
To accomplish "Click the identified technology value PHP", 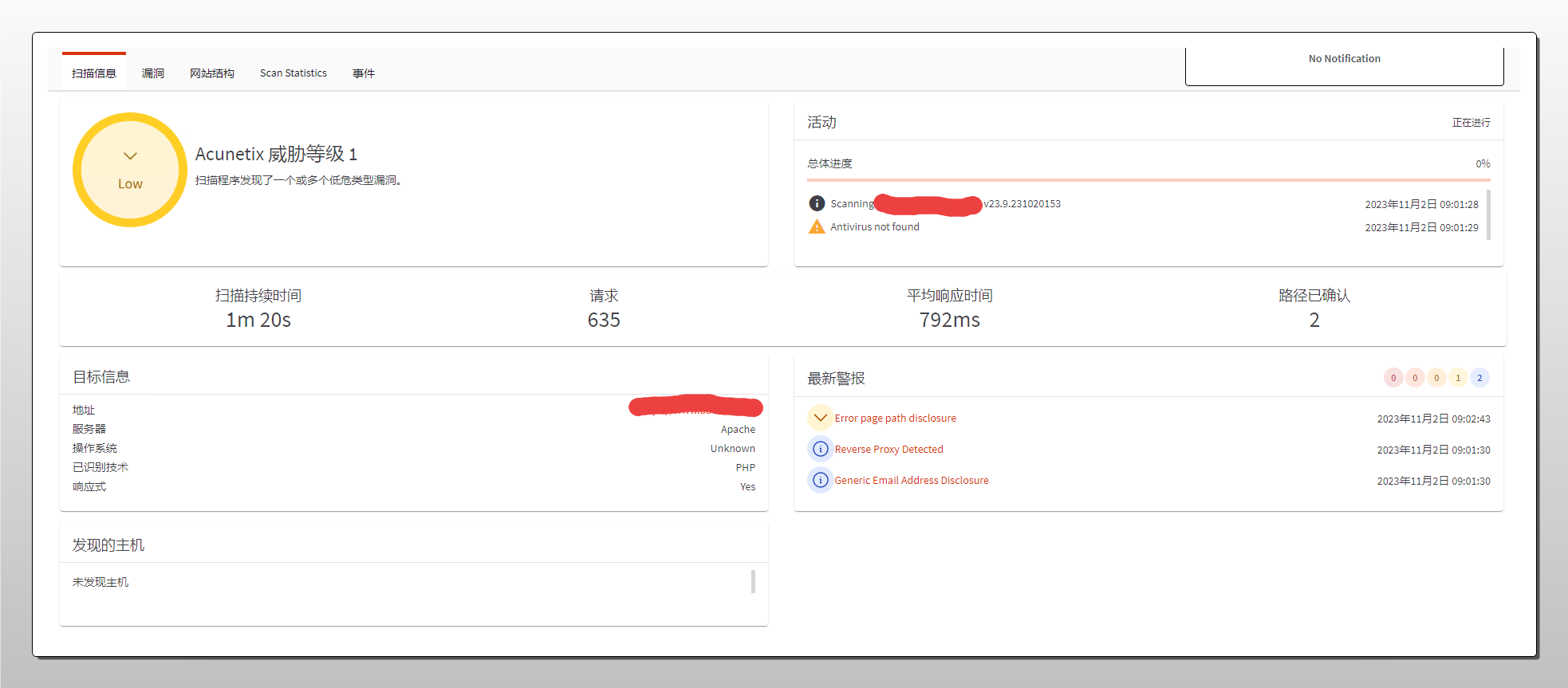I will click(x=745, y=467).
